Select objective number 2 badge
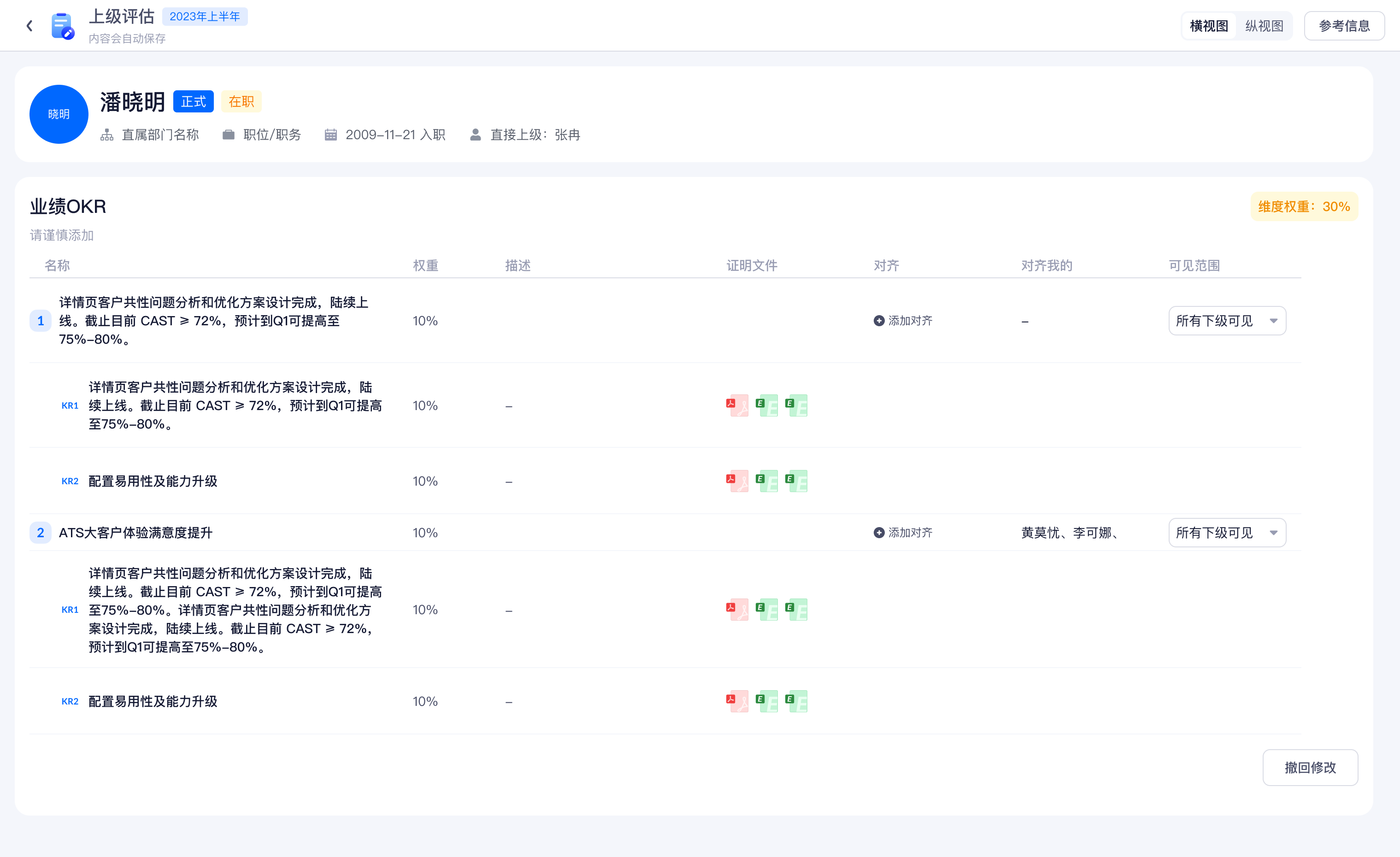The image size is (1400, 857). [41, 533]
